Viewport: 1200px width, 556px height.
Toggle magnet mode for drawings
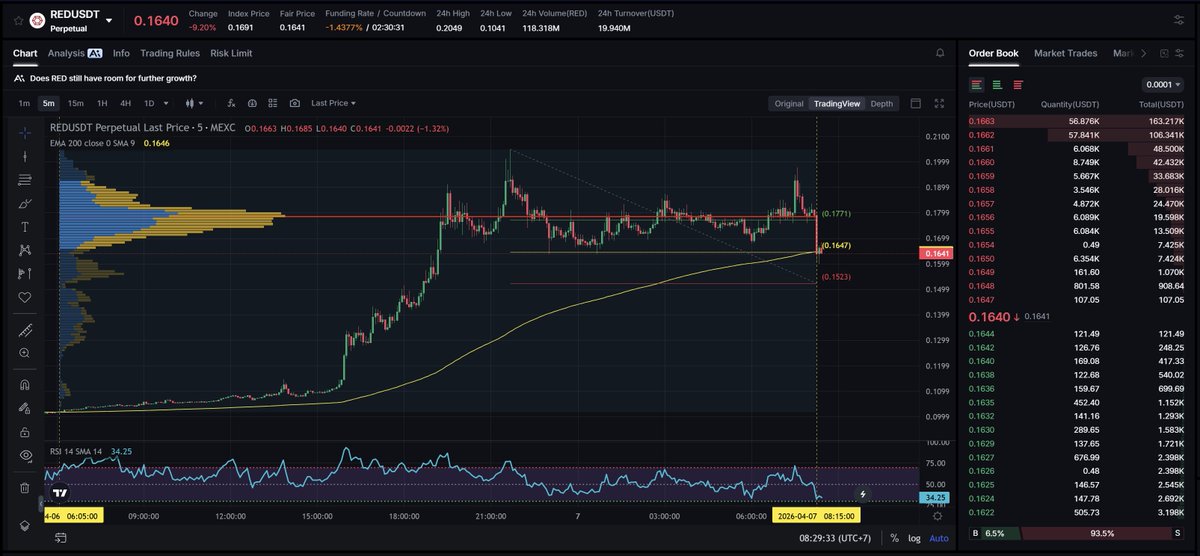coord(25,385)
